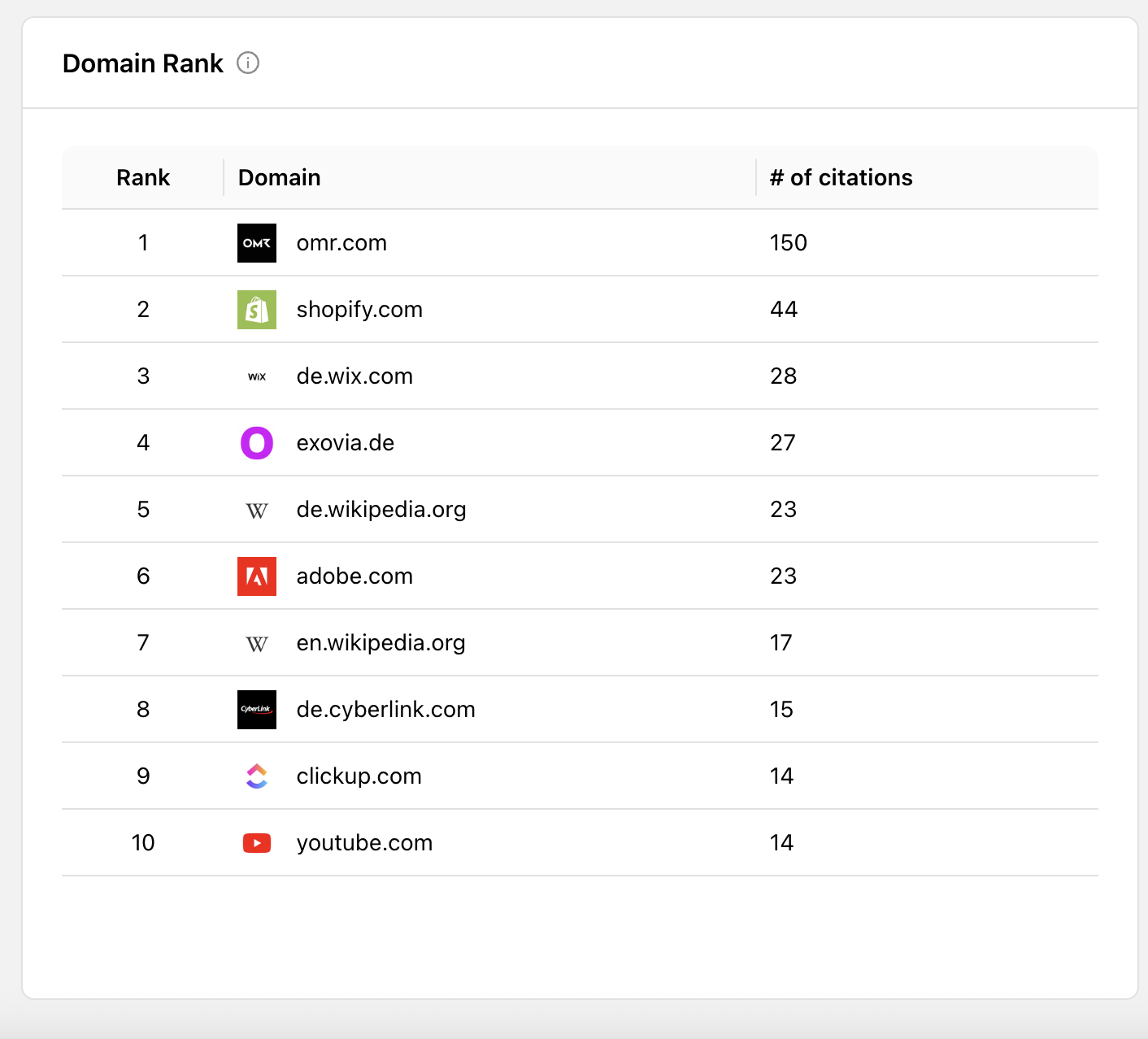Click the Shopify bag logo icon

[257, 310]
